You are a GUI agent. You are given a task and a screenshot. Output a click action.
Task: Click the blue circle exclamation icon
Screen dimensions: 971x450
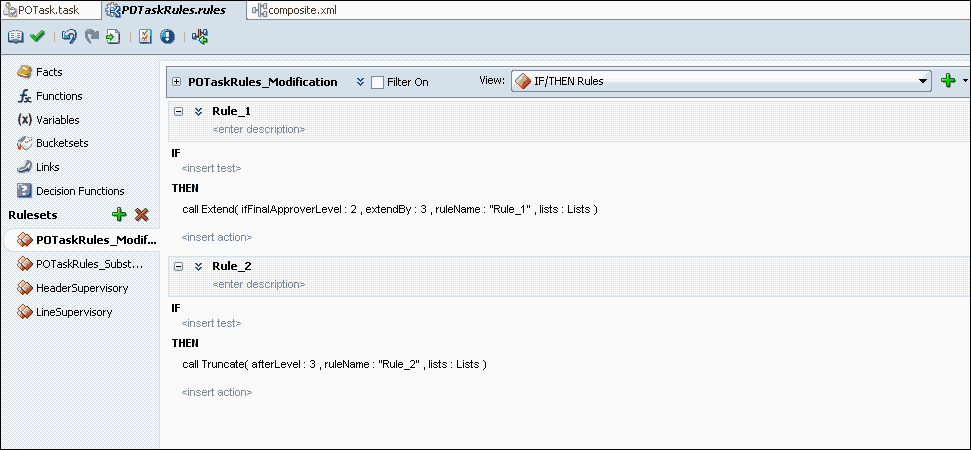167,37
